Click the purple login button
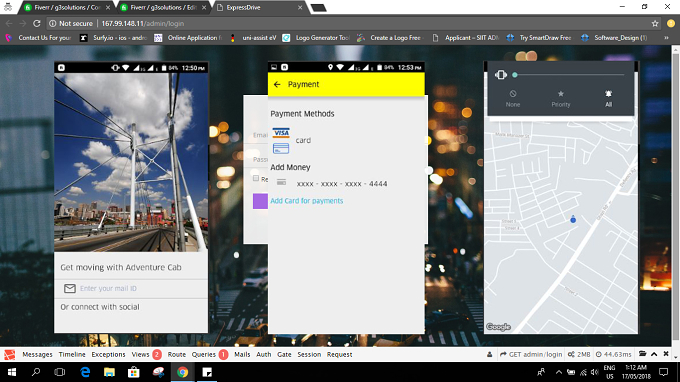 [x=260, y=201]
